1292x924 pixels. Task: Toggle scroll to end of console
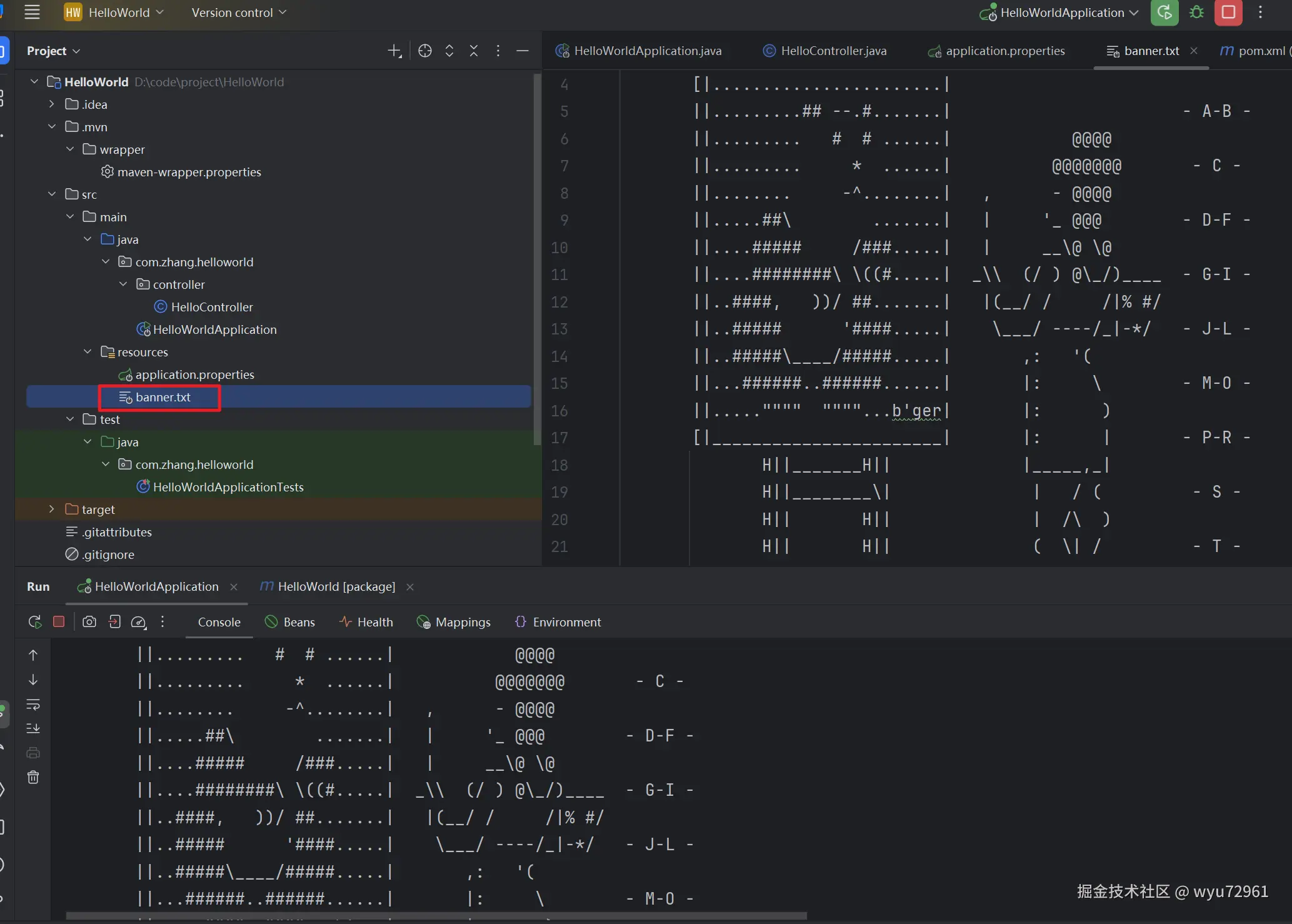coord(33,728)
